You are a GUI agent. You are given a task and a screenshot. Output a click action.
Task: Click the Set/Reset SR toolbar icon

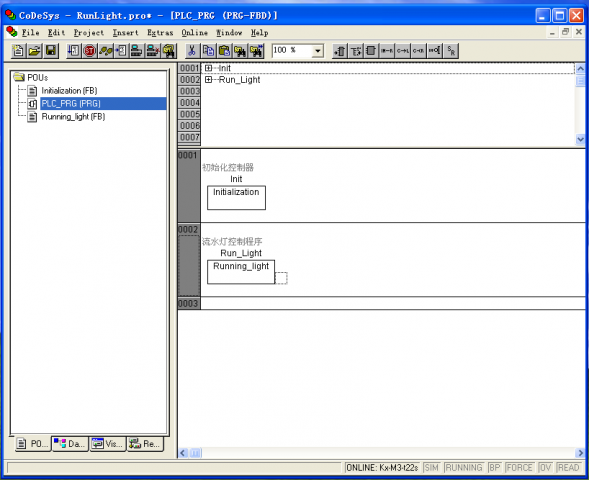point(451,51)
